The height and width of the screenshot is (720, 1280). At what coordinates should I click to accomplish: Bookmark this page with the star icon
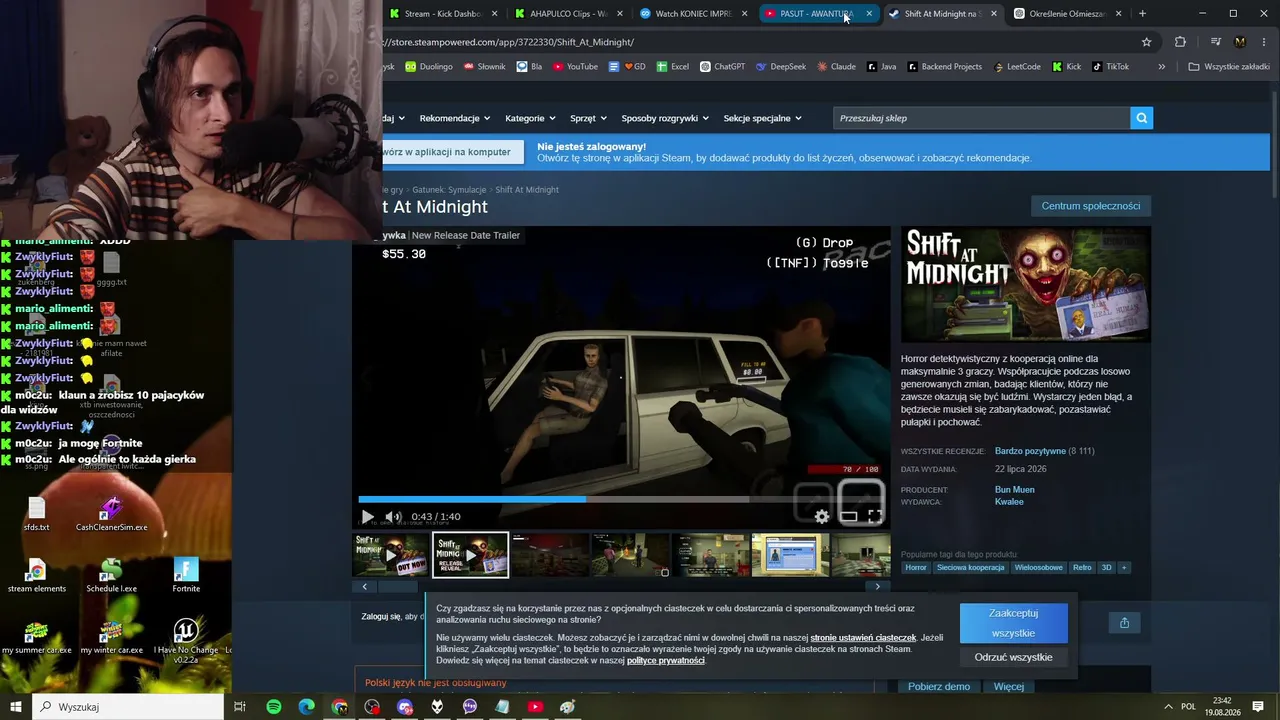(x=1147, y=42)
